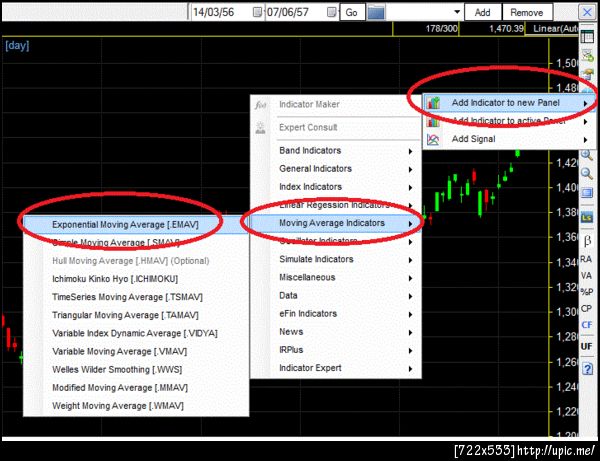The width and height of the screenshot is (600, 461).
Task: Choose Triangular Moving Average [.TAMAV]
Action: pos(136,315)
